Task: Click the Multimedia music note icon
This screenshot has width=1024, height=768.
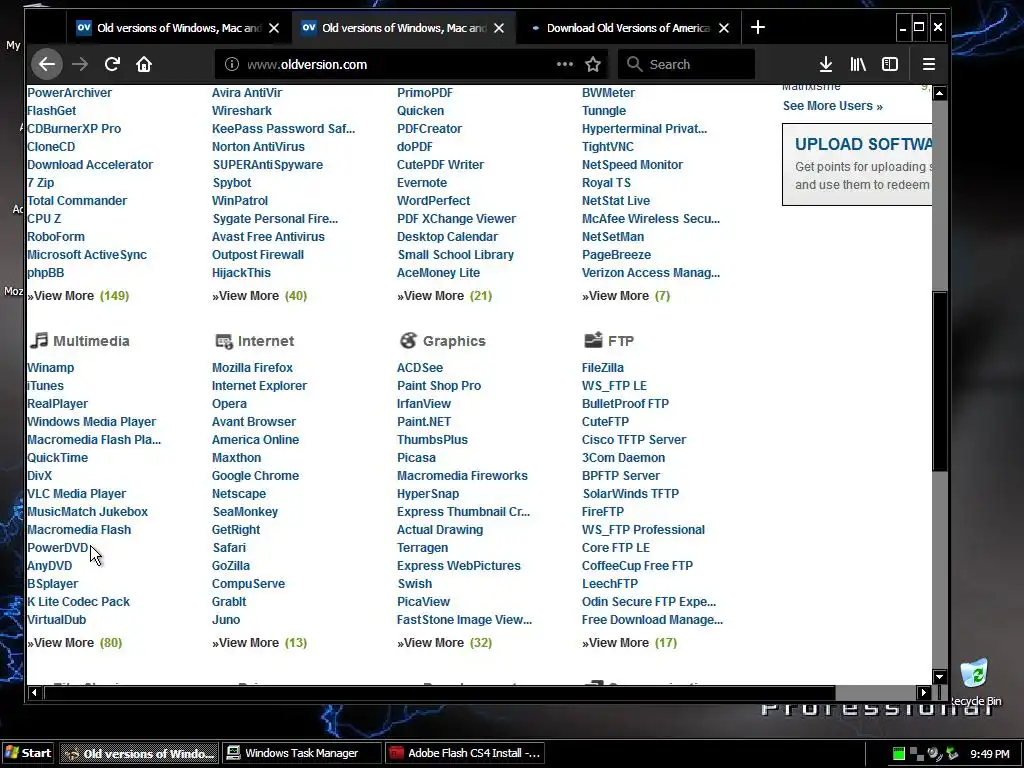Action: tap(39, 340)
